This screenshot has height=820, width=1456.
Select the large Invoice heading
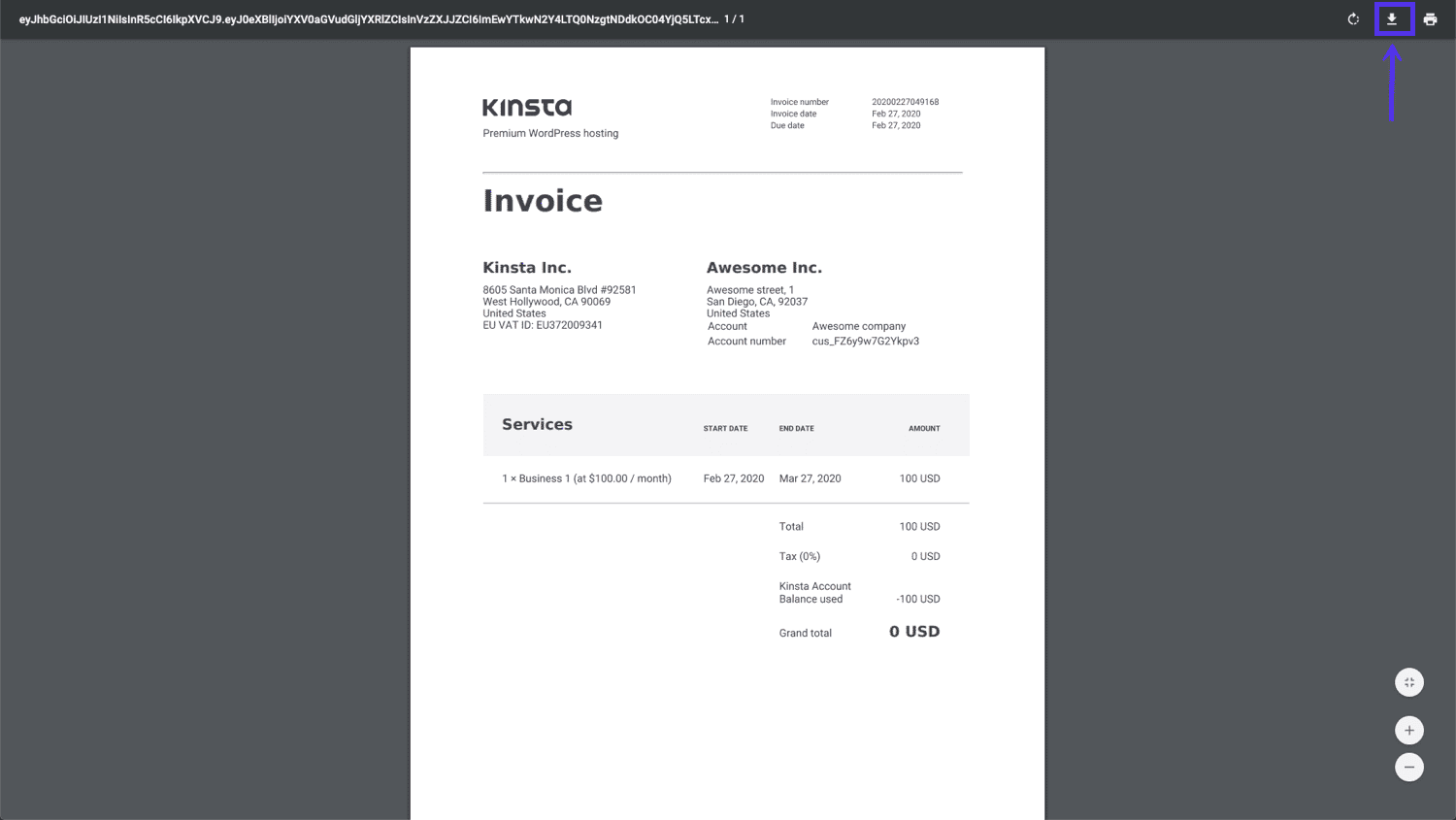tap(543, 201)
